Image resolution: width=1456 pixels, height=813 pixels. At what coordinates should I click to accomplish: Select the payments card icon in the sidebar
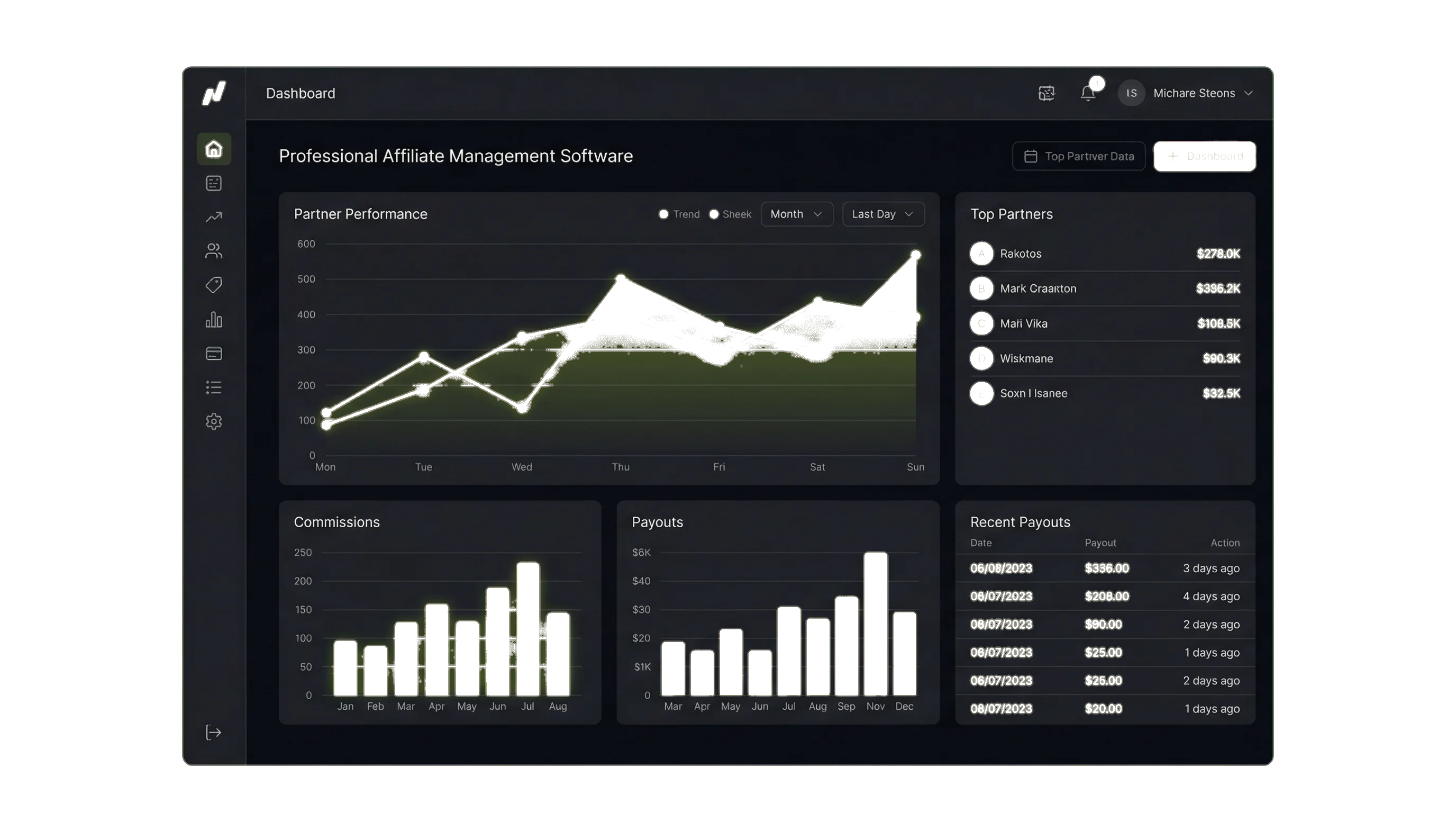[214, 353]
